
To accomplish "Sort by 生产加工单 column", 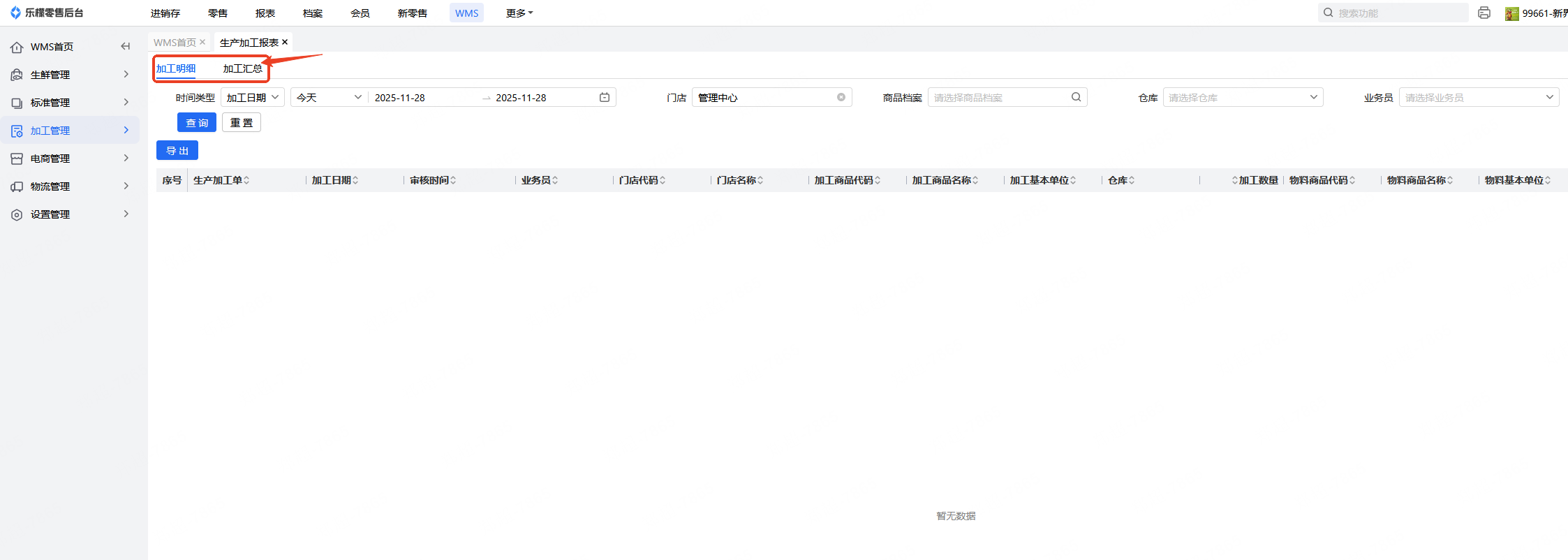I will [247, 180].
